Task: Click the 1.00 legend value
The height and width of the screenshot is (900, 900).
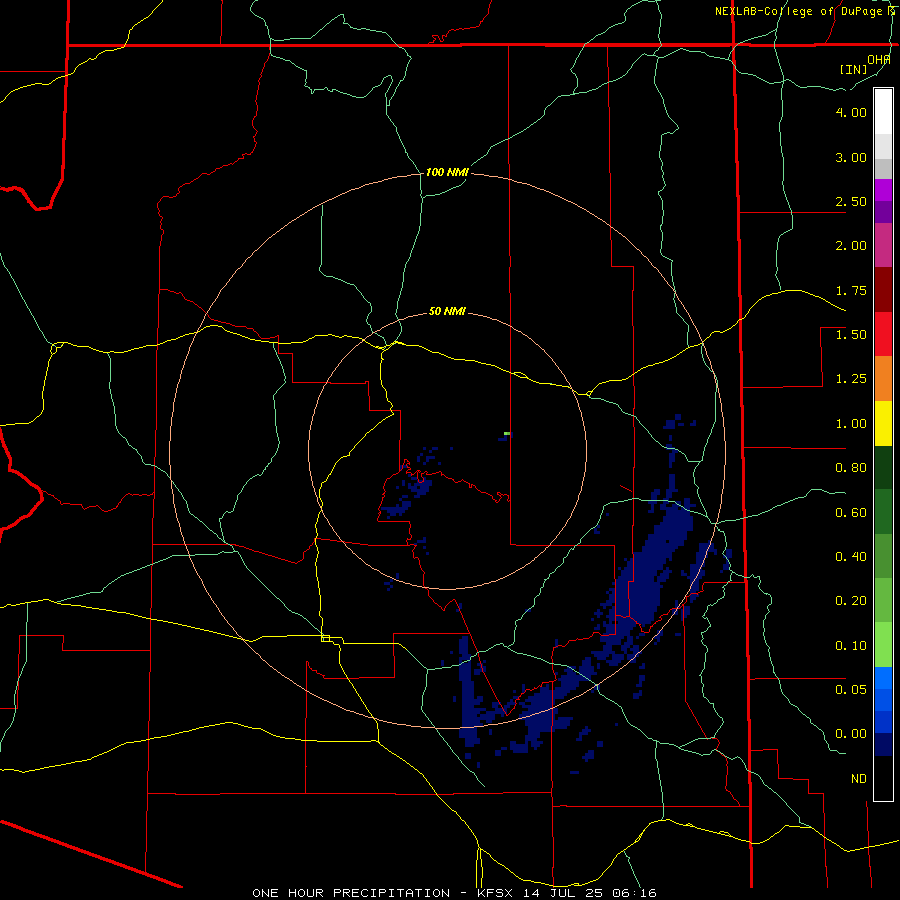Action: [851, 424]
